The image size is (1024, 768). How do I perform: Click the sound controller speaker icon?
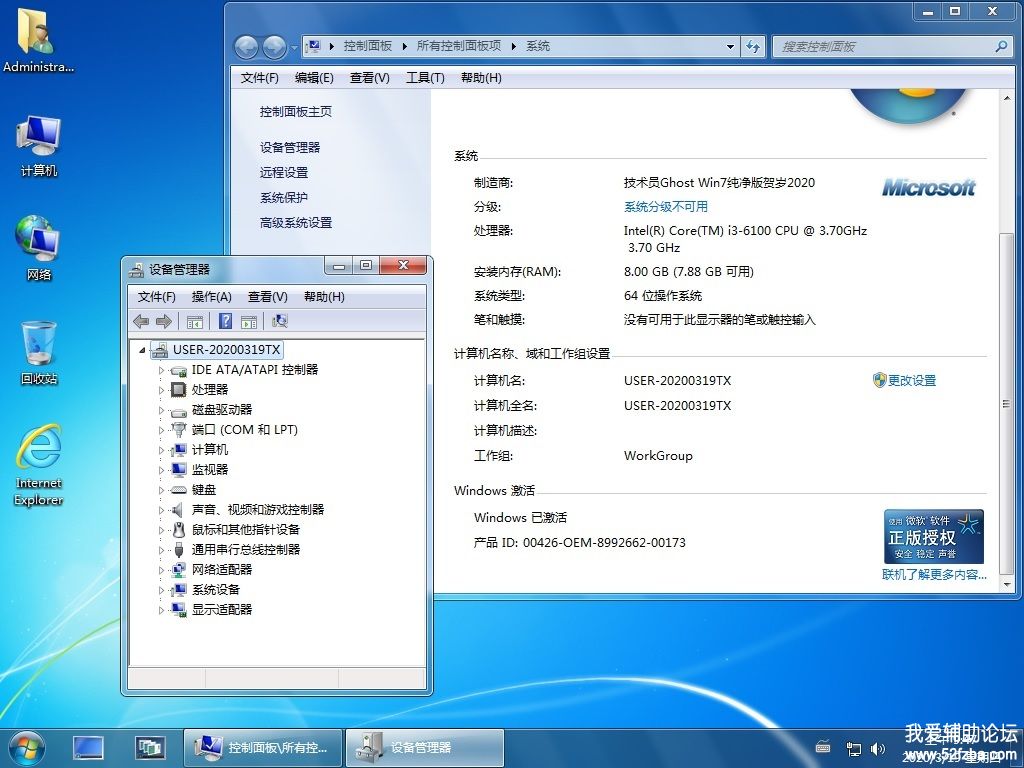[x=177, y=509]
